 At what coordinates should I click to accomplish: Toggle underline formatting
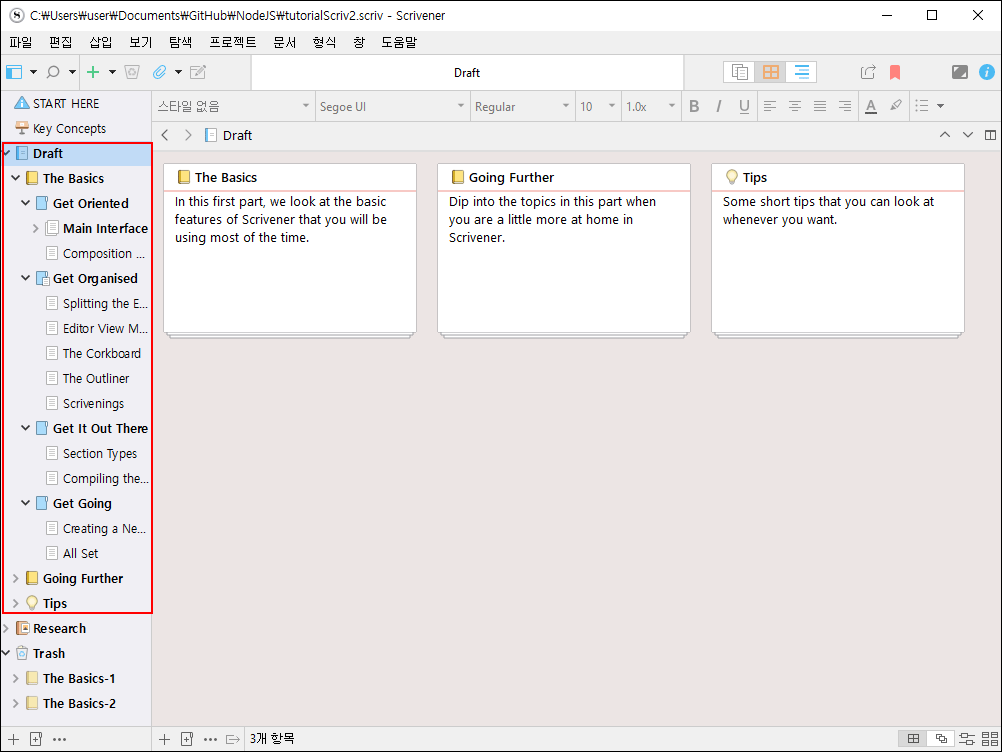click(744, 106)
